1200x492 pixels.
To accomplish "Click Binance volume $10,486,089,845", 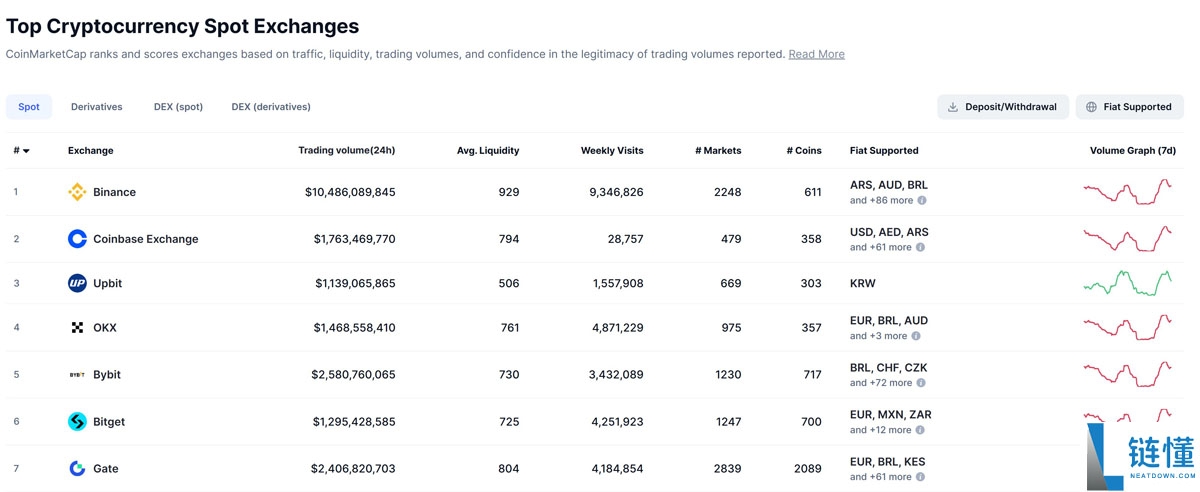I will coord(350,192).
